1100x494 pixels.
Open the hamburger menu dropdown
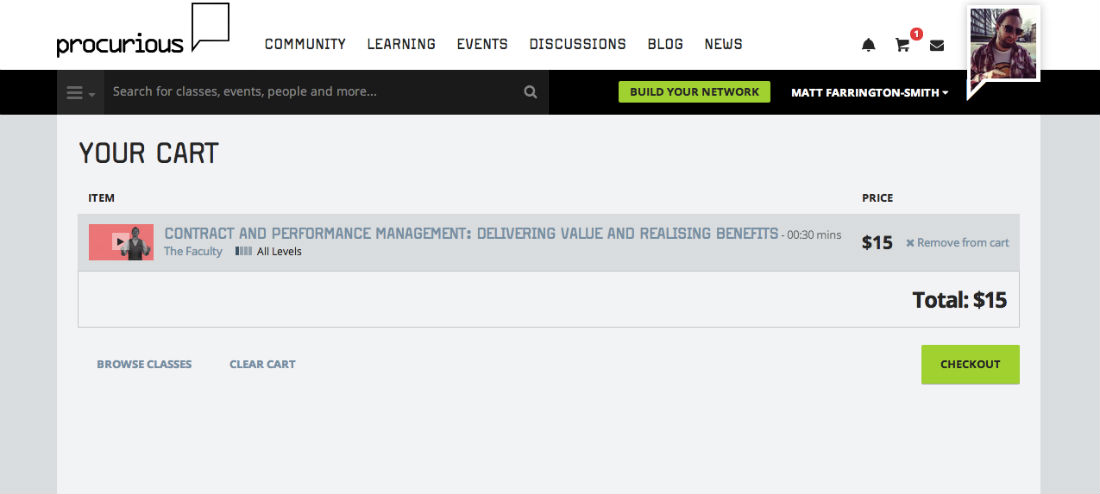point(81,93)
